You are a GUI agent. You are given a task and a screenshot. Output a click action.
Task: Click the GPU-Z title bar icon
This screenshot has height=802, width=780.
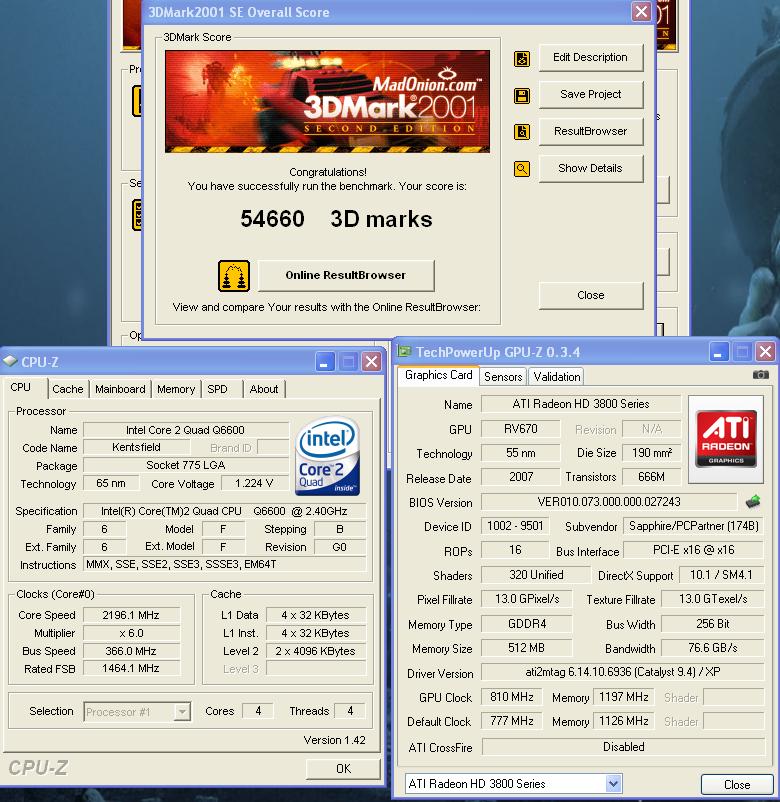coord(405,351)
